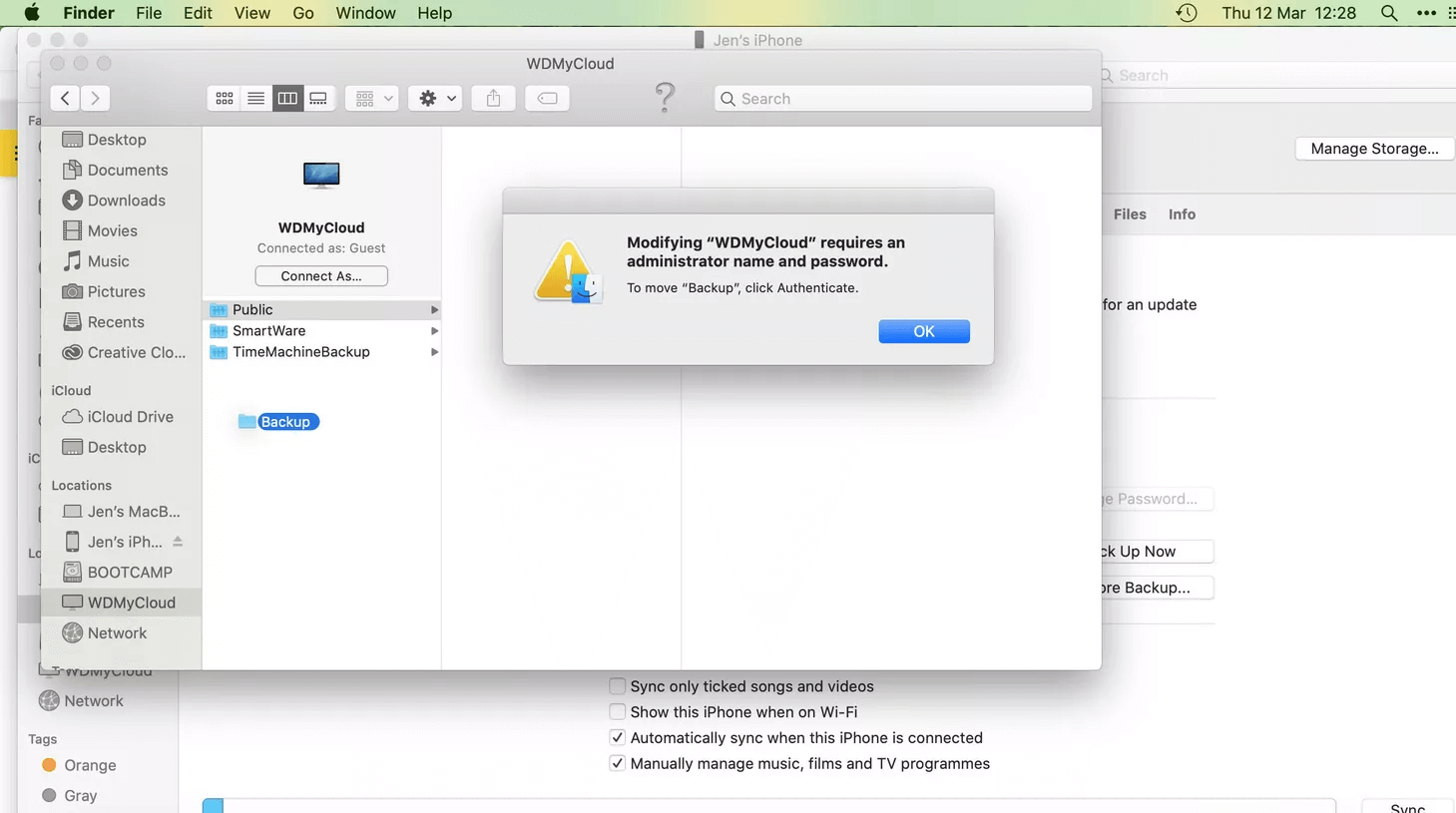1456x813 pixels.
Task: Click the Share toolbar icon
Action: [493, 98]
